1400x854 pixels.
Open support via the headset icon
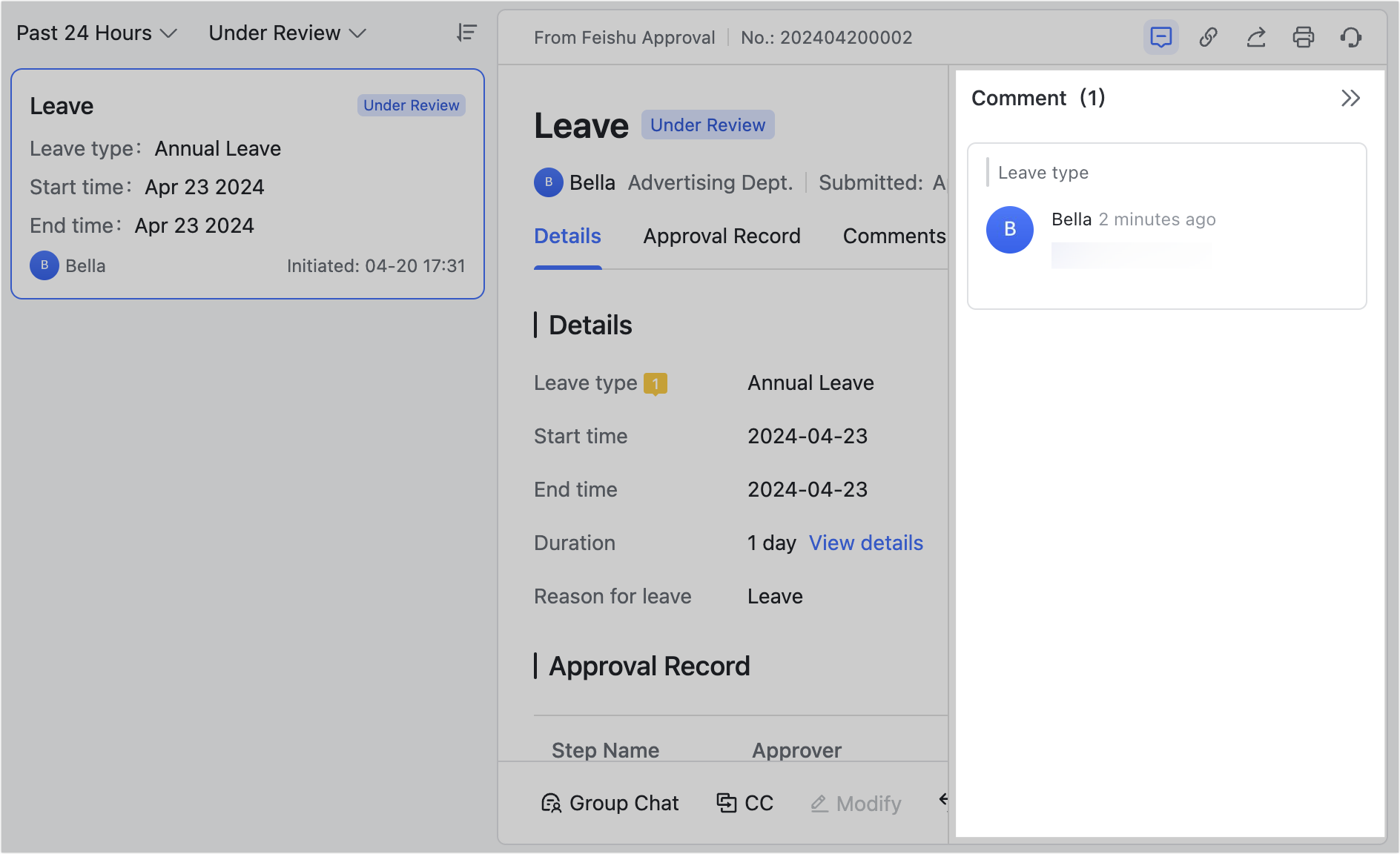pyautogui.click(x=1352, y=36)
